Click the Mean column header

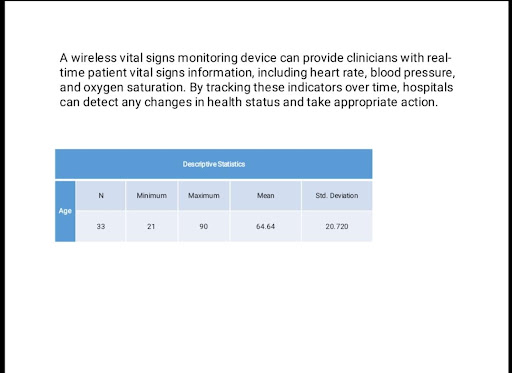click(x=266, y=196)
